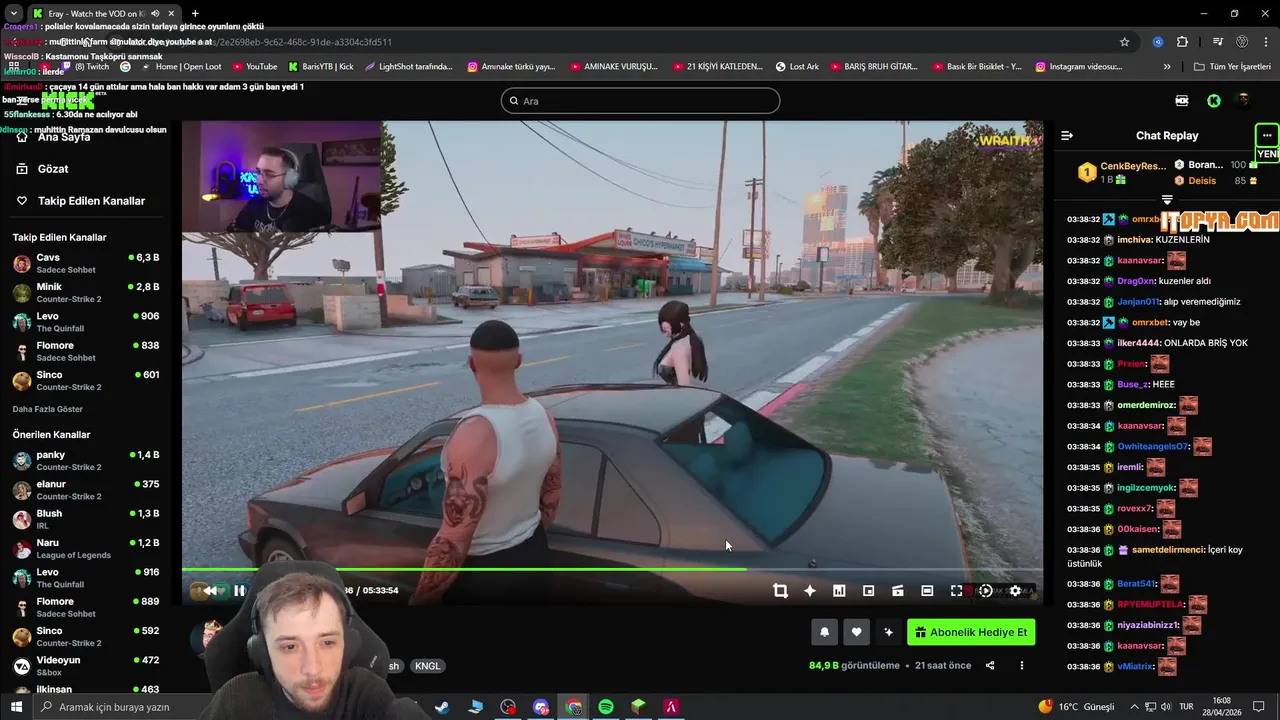Share the video using share icon
This screenshot has width=1280, height=720.
point(990,666)
